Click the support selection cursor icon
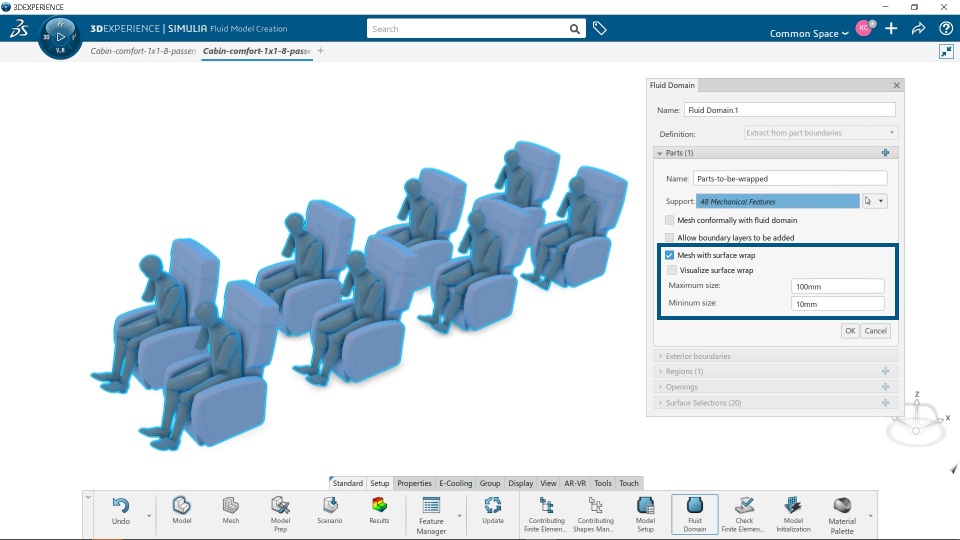This screenshot has height=540, width=960. 868,201
